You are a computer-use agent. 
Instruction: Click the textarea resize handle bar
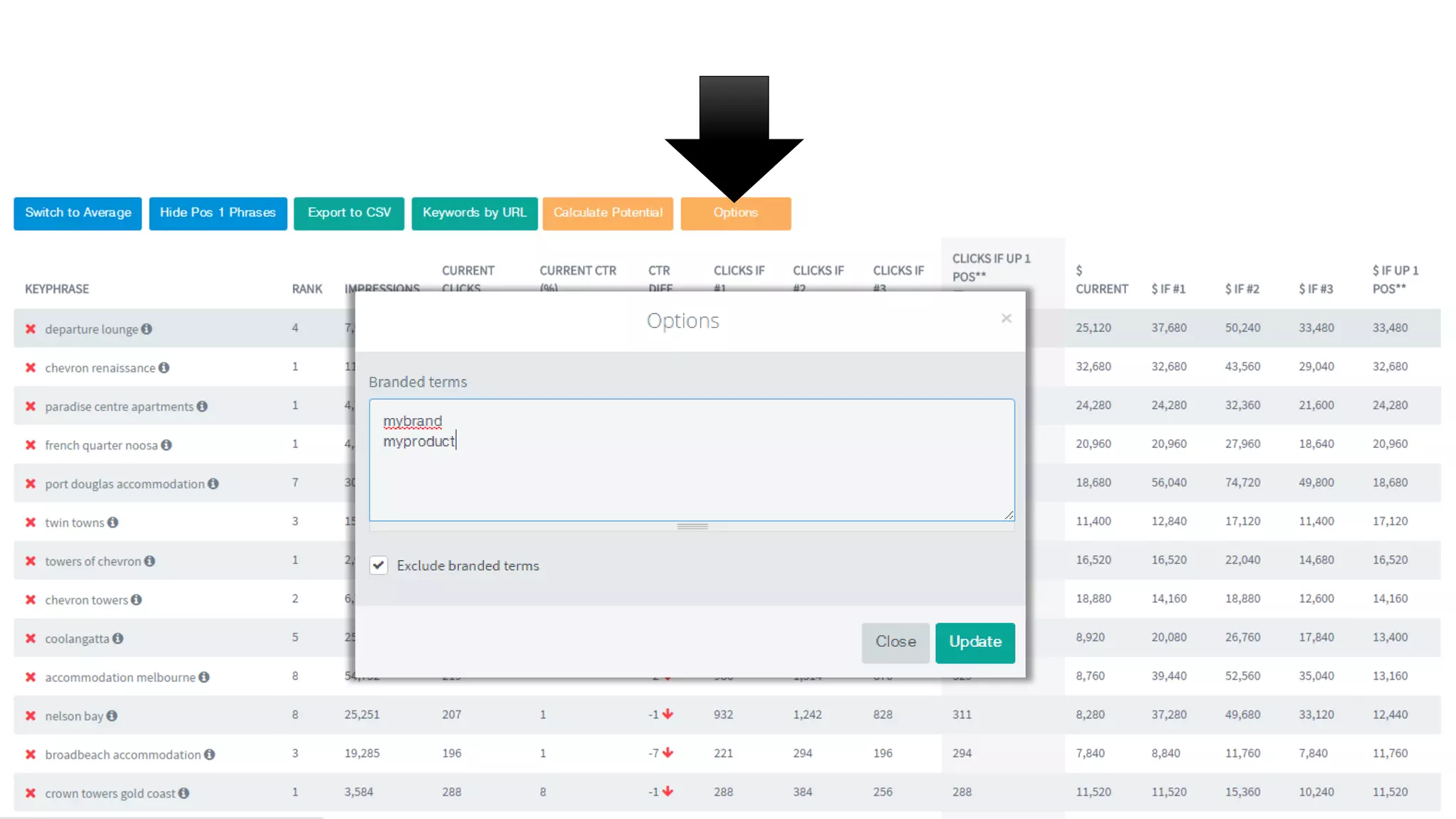point(692,527)
